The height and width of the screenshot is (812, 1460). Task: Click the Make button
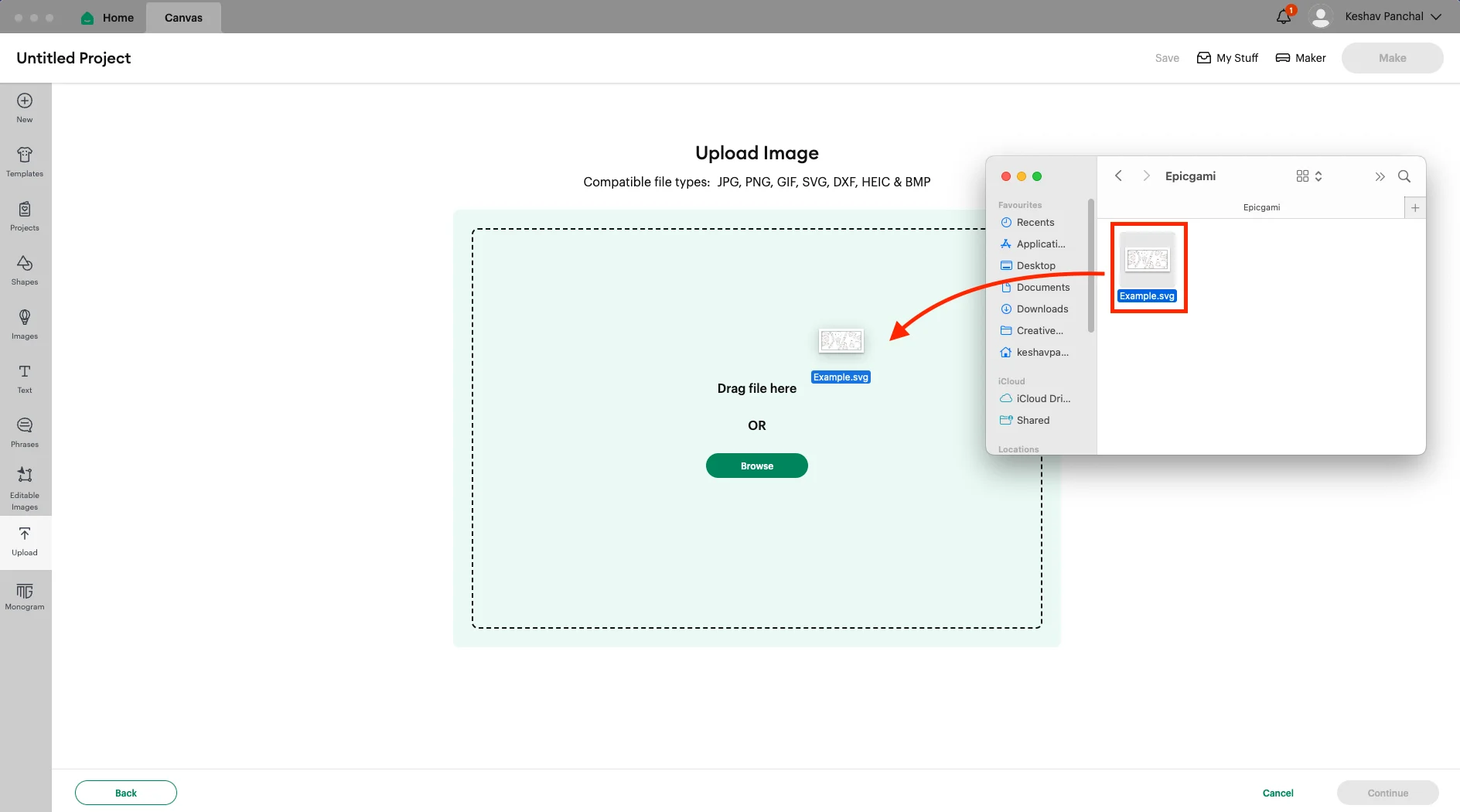point(1393,58)
